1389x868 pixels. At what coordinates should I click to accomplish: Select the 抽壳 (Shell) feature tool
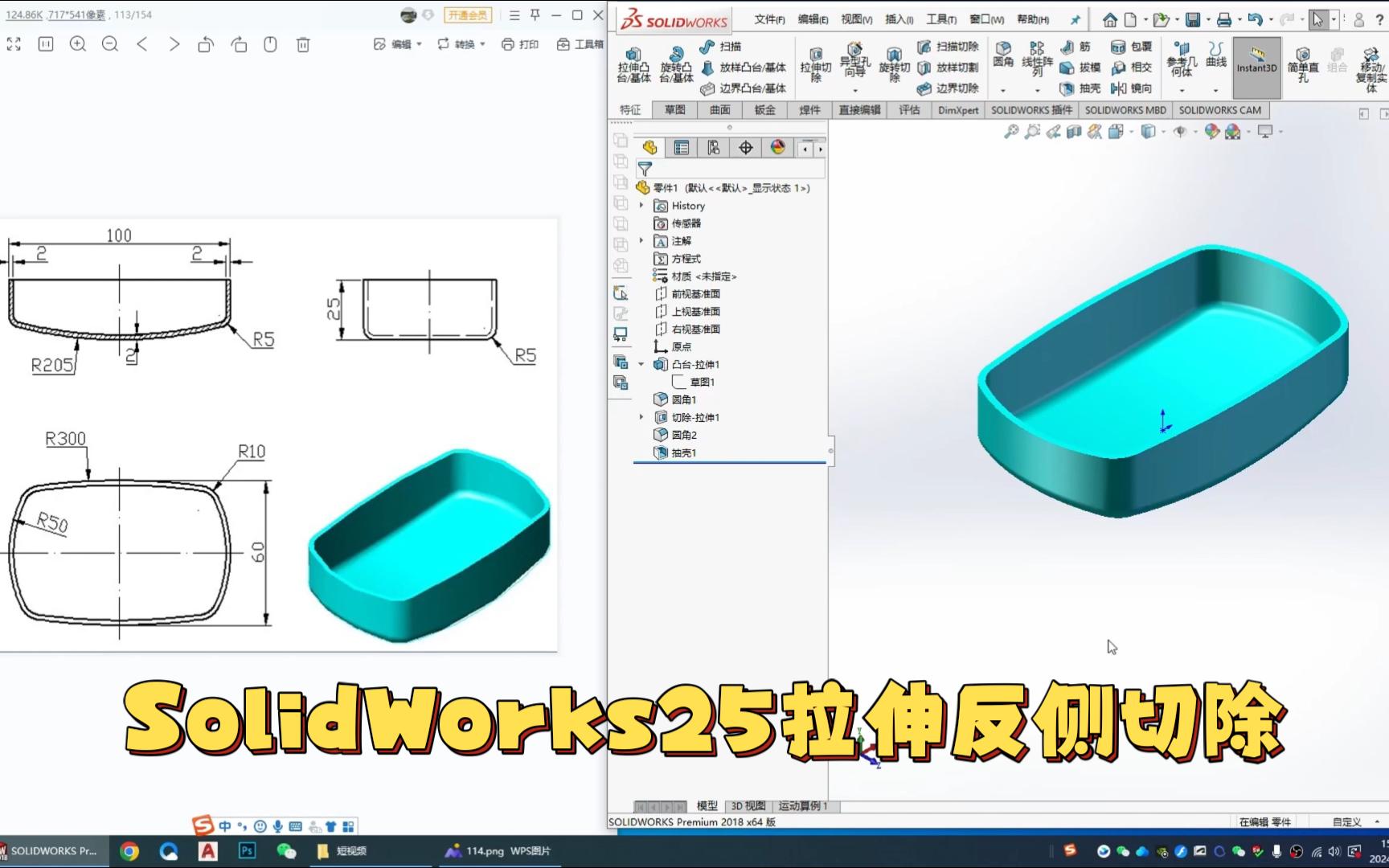pos(1083,89)
